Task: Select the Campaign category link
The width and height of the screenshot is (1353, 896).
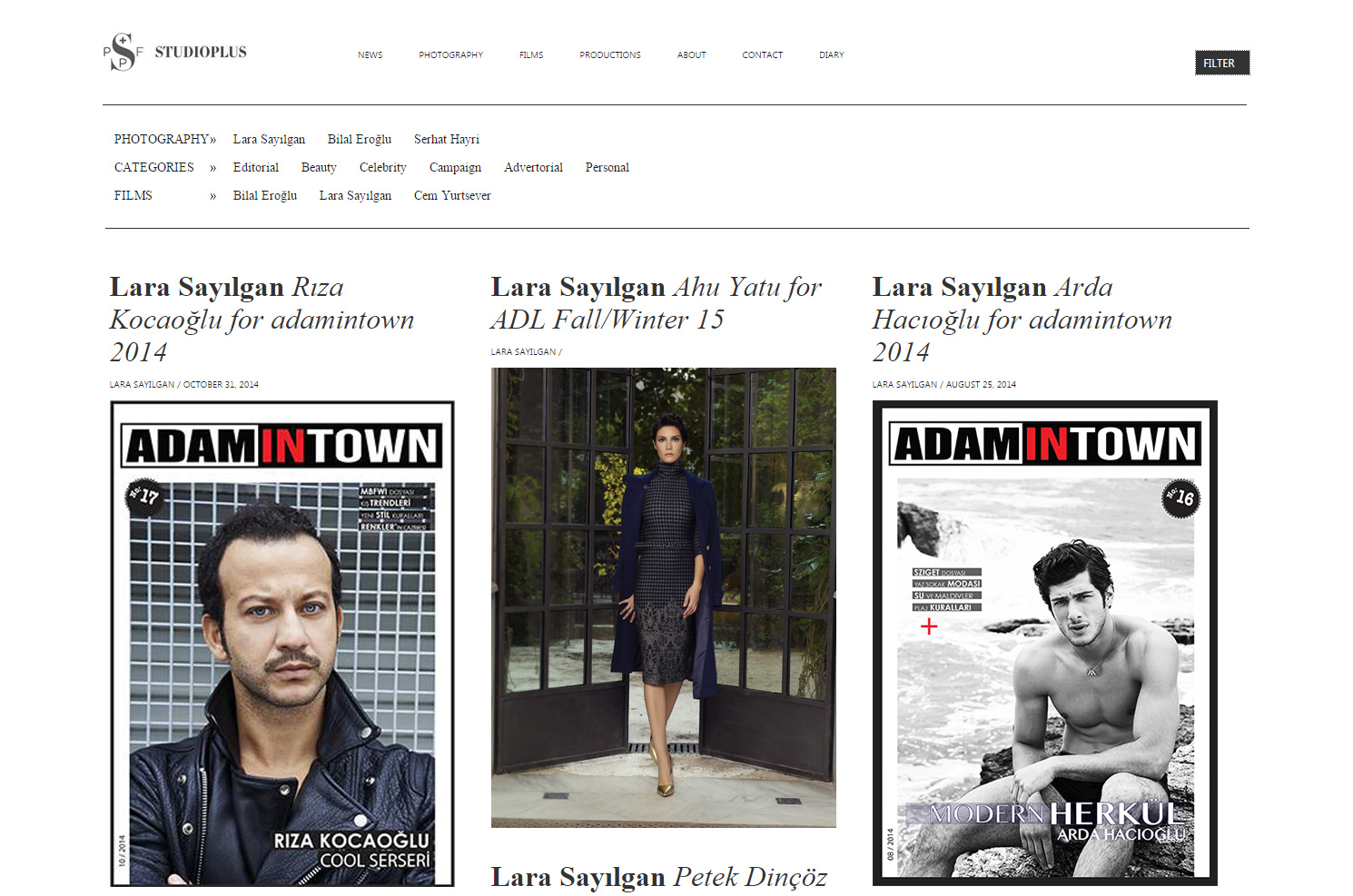Action: [x=455, y=168]
